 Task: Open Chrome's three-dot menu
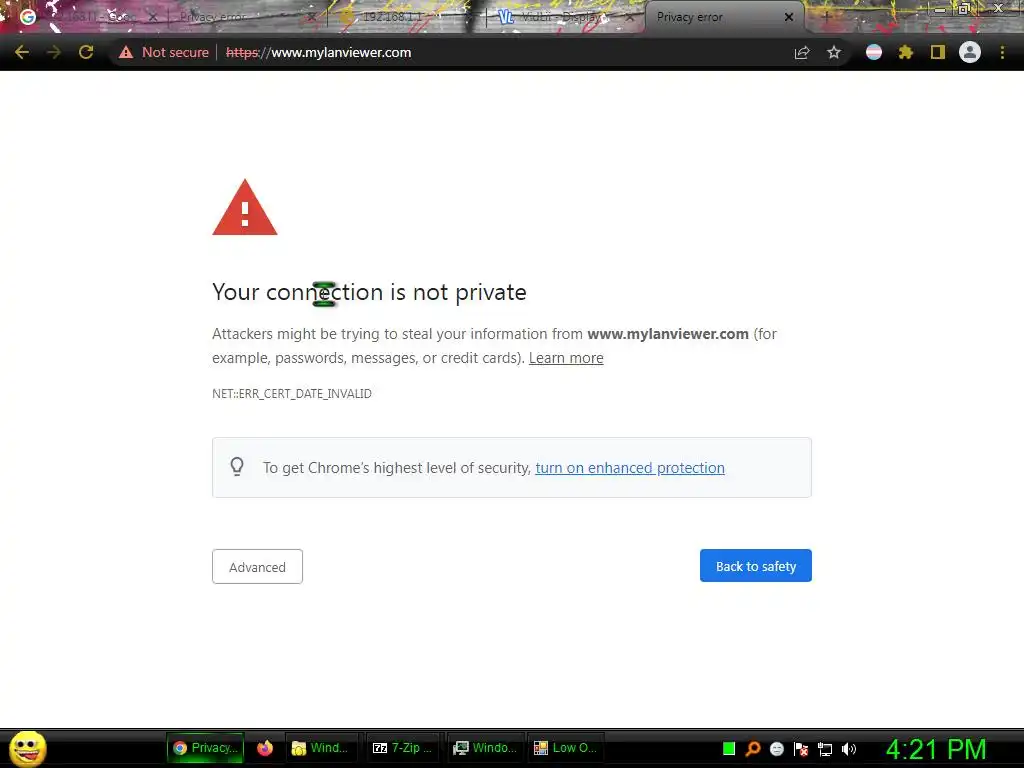tap(1002, 52)
